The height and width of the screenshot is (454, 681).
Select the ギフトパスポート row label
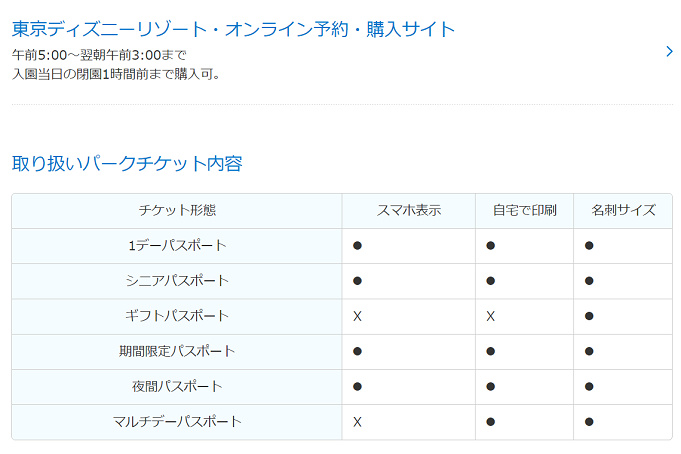coord(177,316)
